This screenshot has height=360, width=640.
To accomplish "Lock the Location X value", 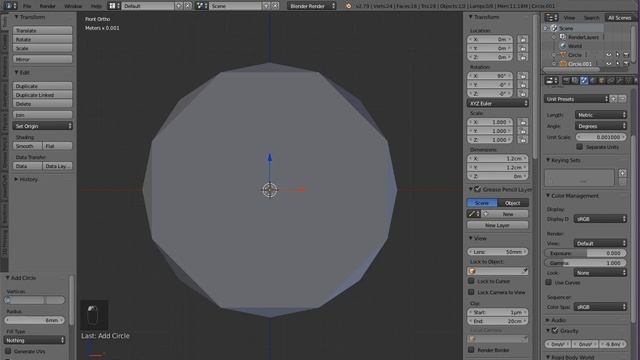I will coord(522,40).
